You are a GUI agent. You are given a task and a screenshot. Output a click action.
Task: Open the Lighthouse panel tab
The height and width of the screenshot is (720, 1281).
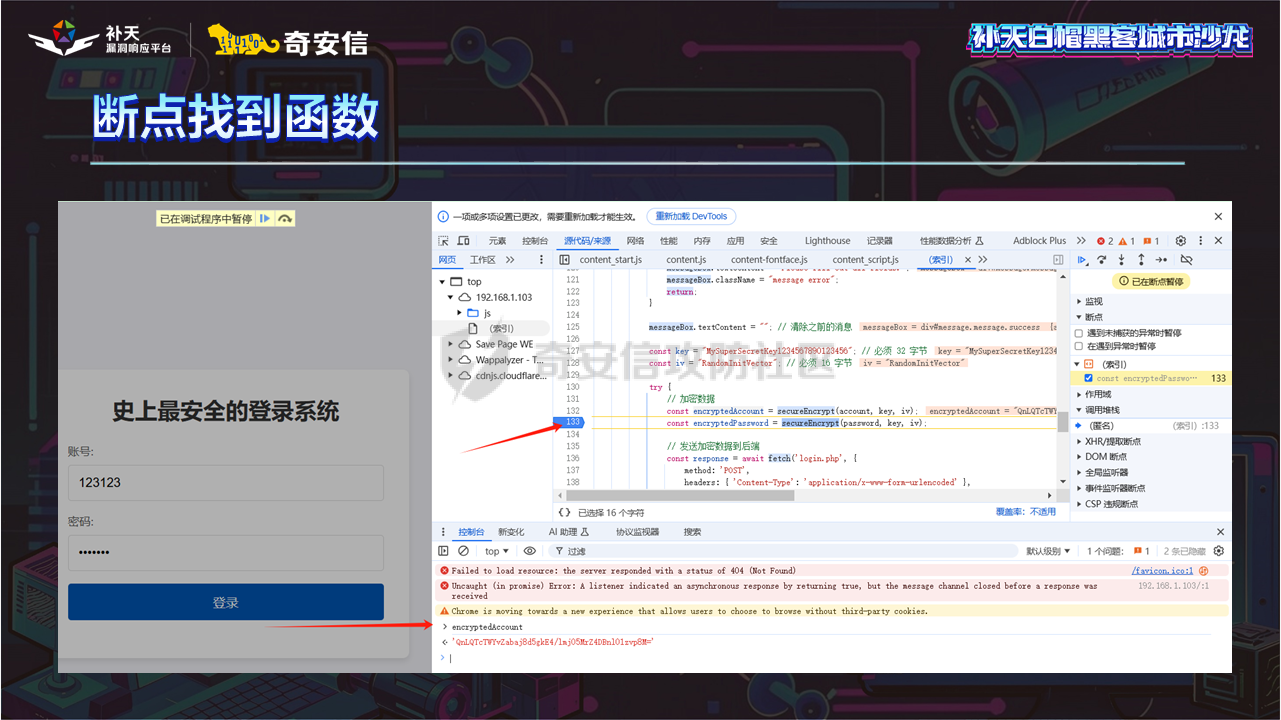[828, 241]
